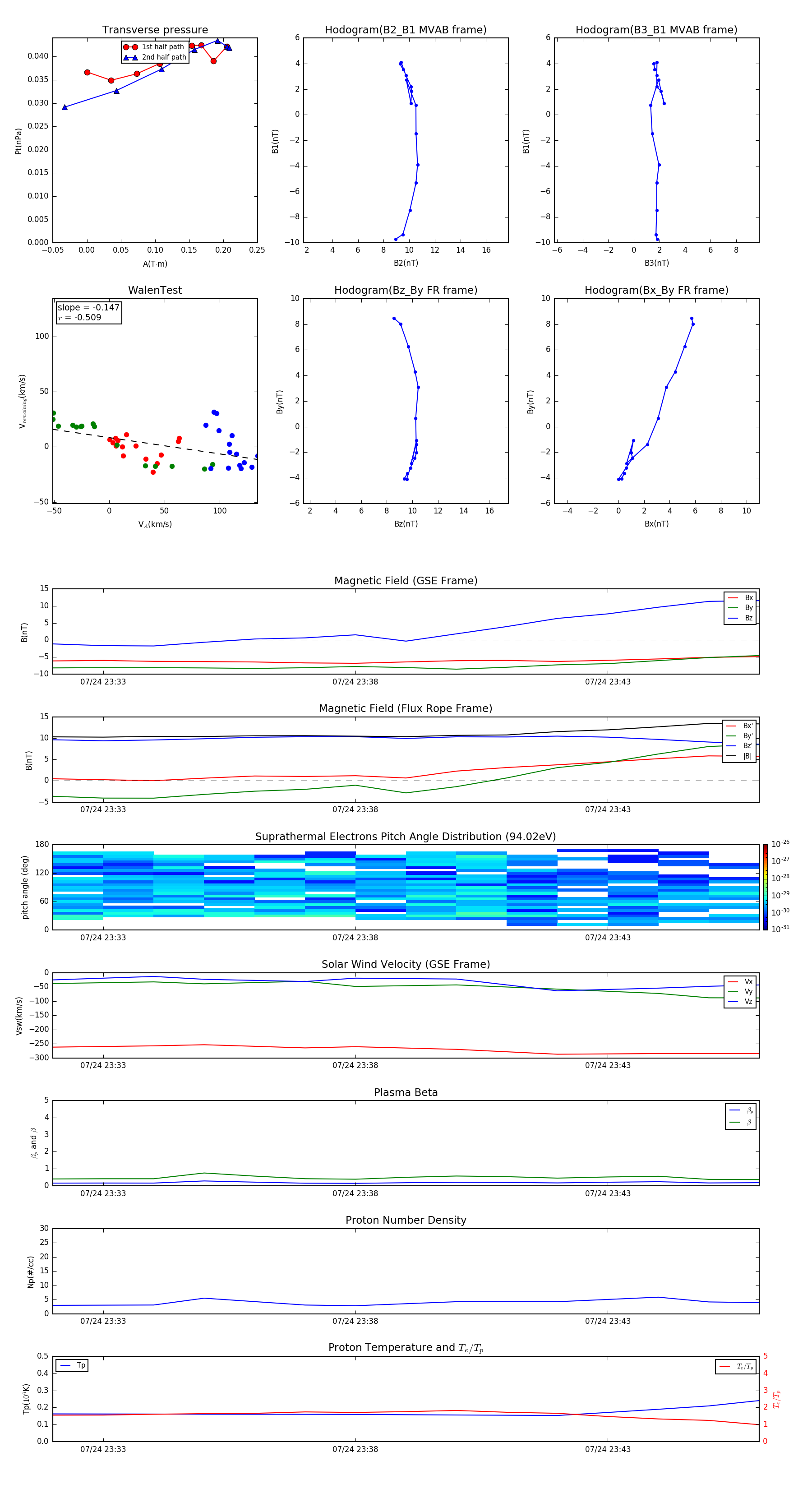The height and width of the screenshot is (1489, 812).
Task: Click the Suprathermal Electrons Pitch Angle title
Action: (x=406, y=837)
